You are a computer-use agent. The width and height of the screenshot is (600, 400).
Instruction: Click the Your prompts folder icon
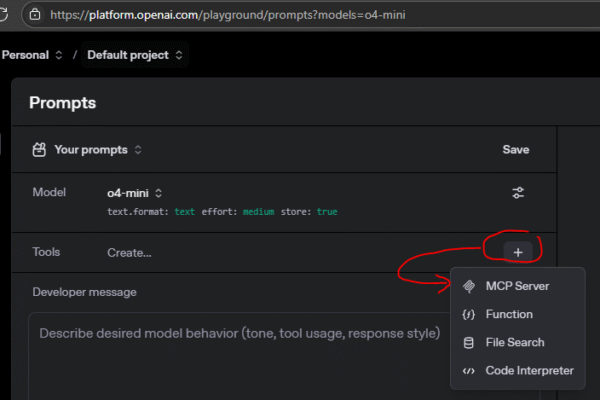pyautogui.click(x=39, y=150)
